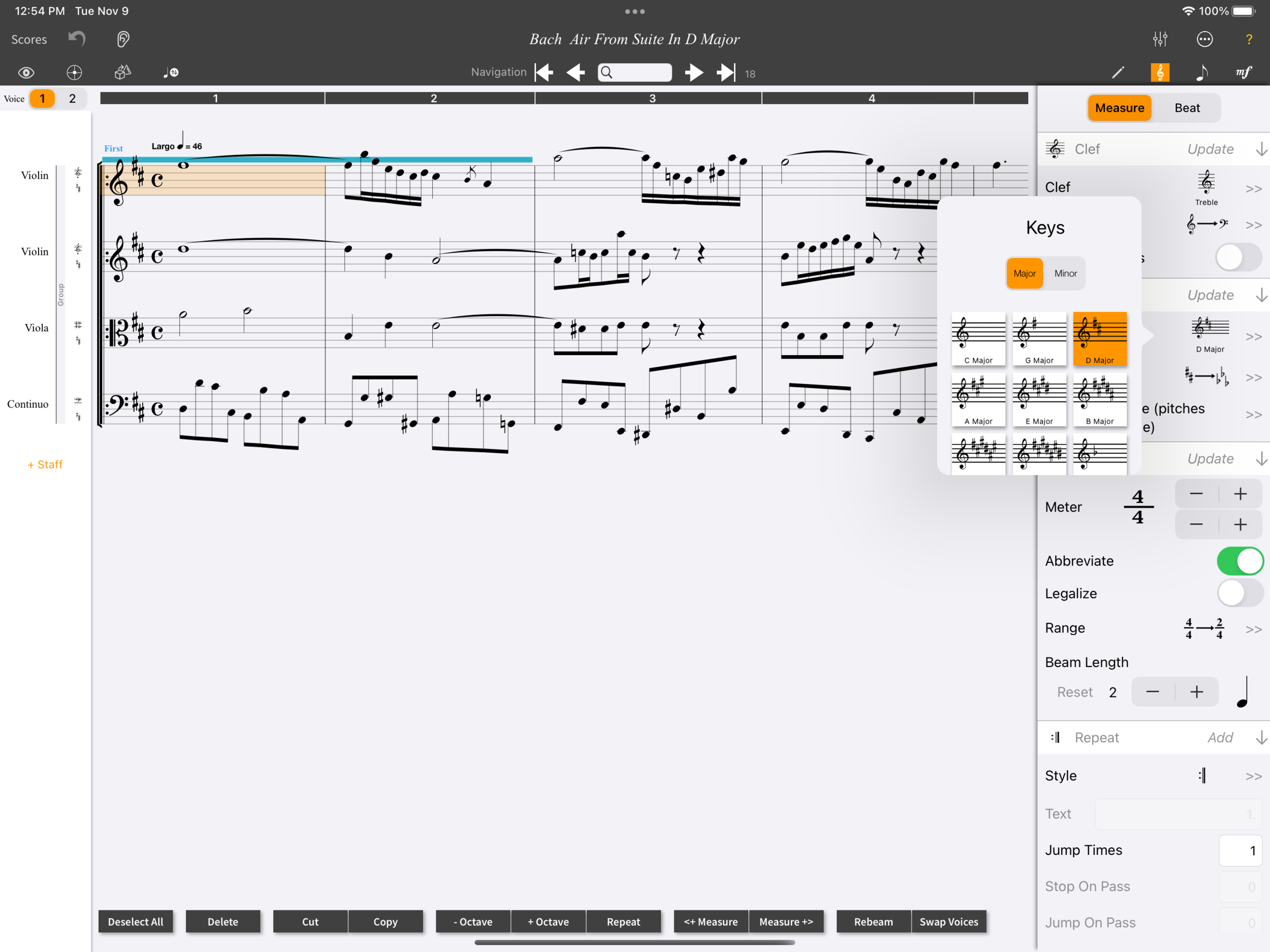Expand the transpose pitches chevron

[x=1253, y=415]
